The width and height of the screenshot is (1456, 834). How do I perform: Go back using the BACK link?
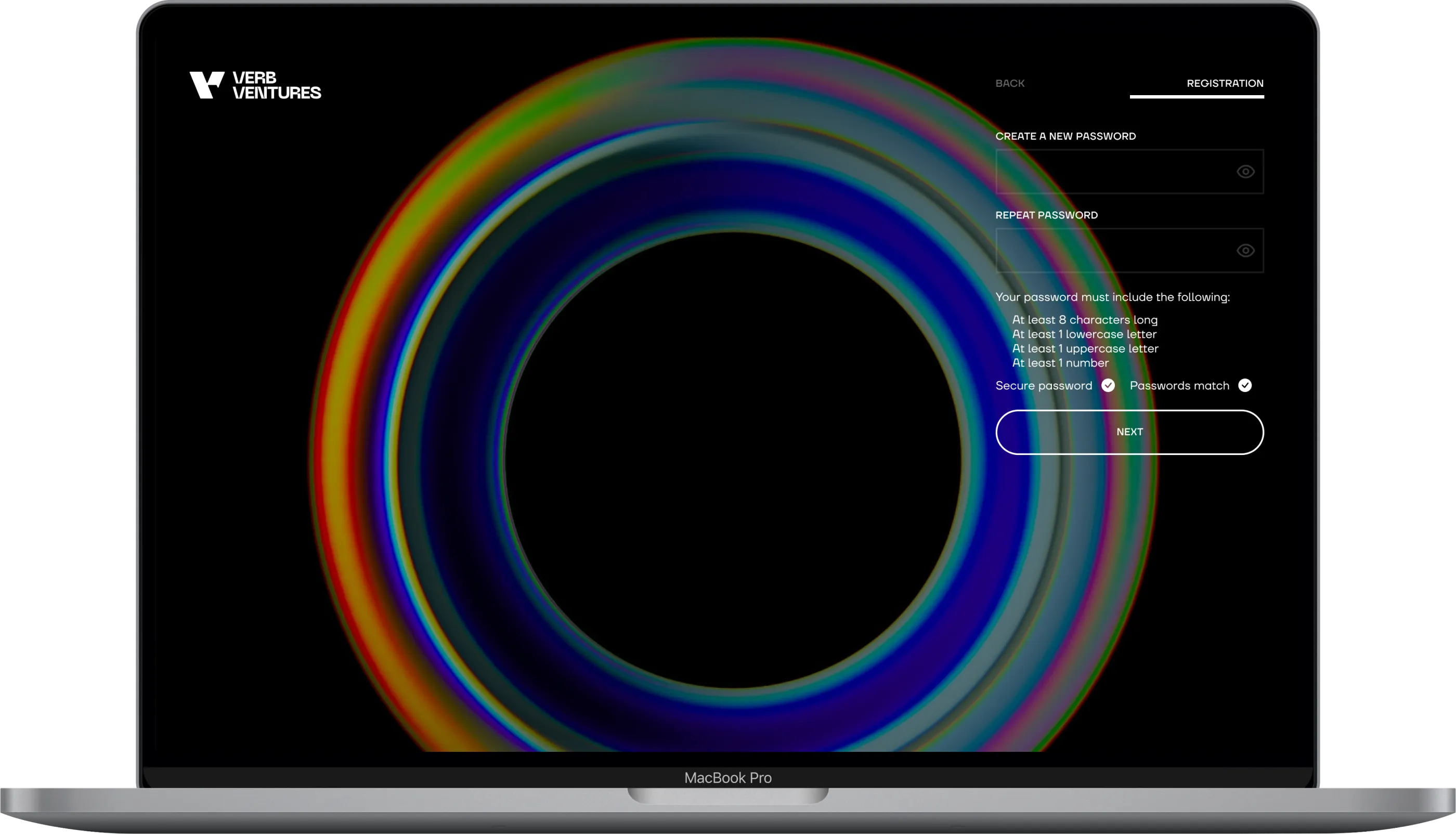[x=1010, y=84]
